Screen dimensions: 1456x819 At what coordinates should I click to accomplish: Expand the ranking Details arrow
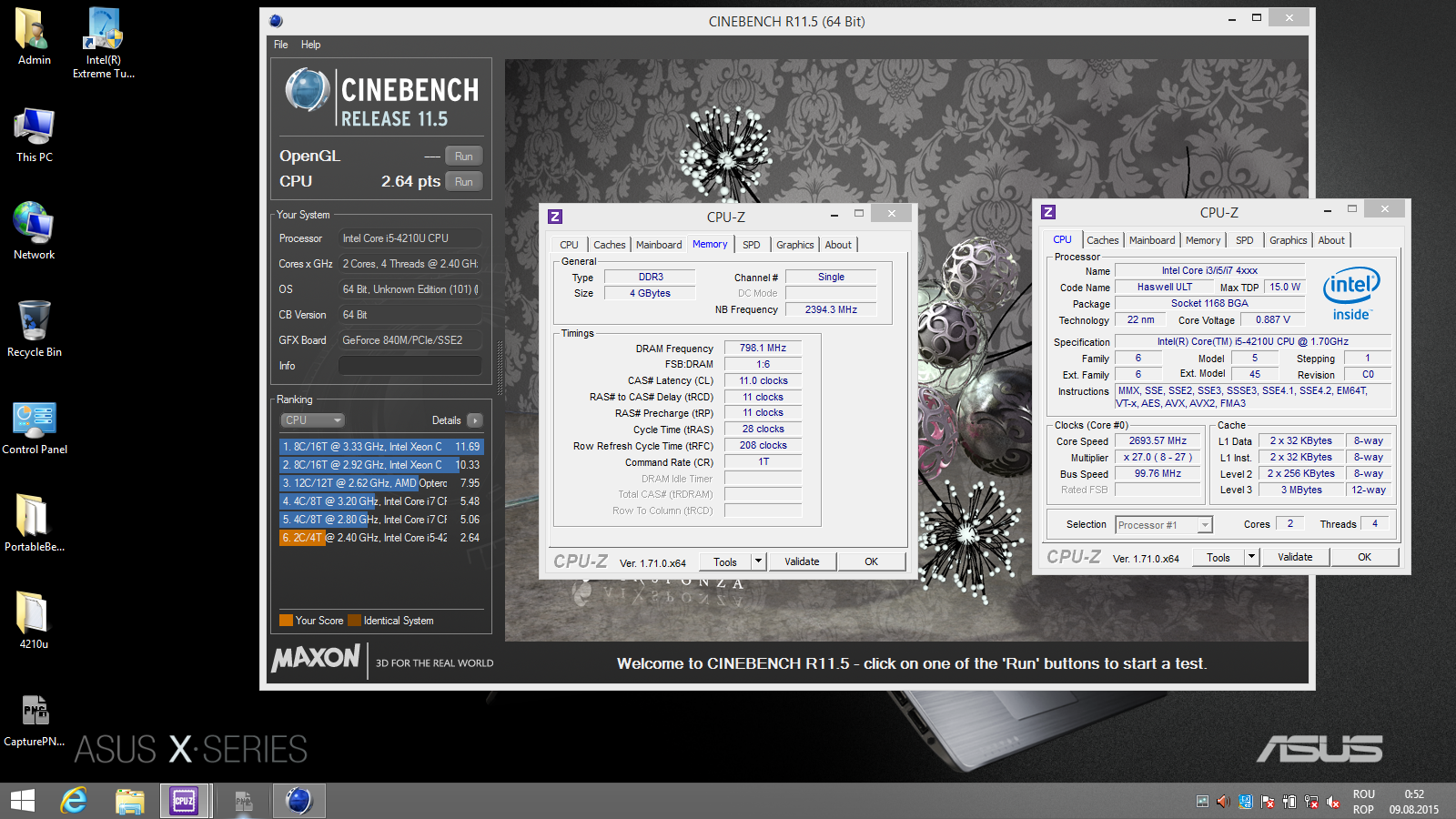click(474, 420)
